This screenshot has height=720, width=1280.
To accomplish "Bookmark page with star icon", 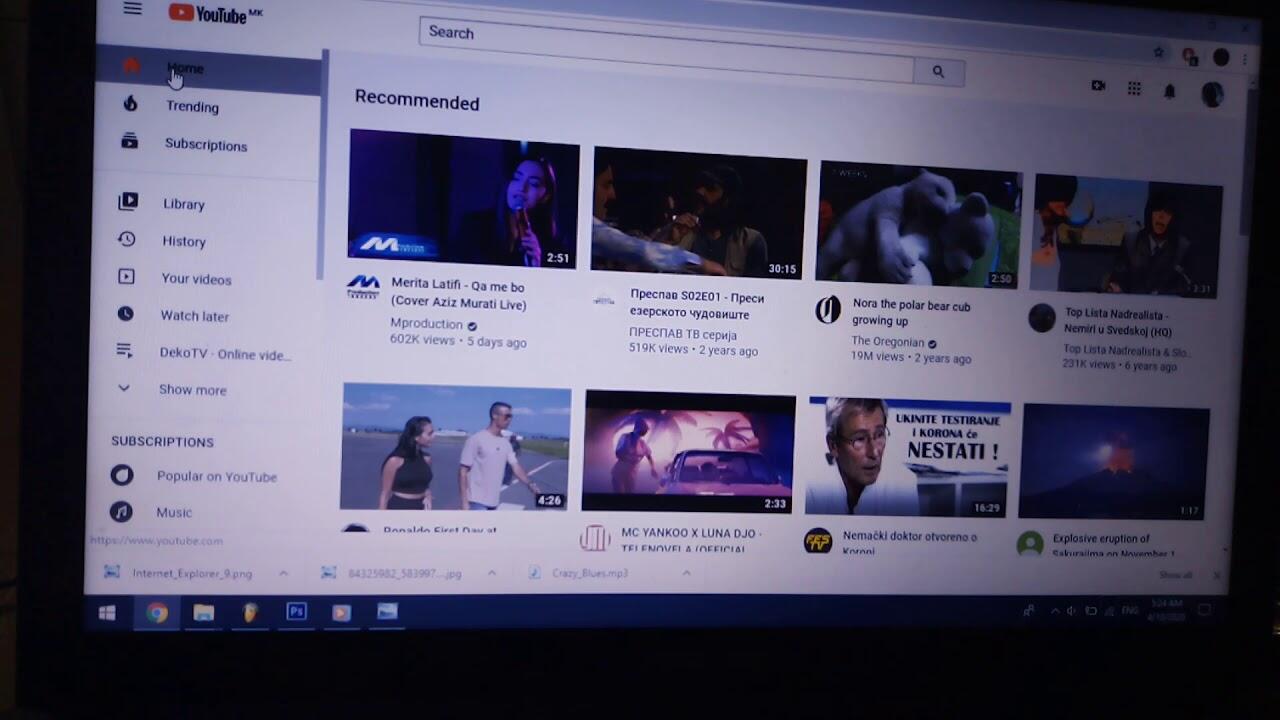I will [x=1159, y=52].
